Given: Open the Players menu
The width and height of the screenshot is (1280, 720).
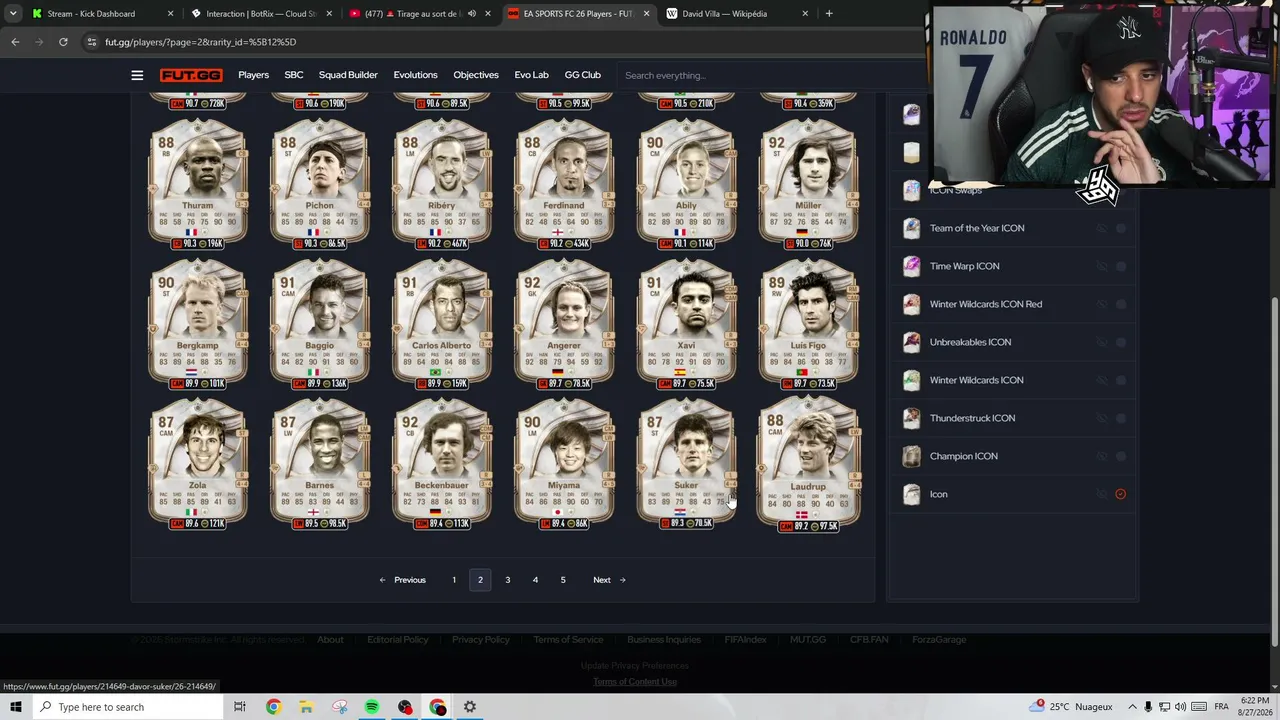Looking at the screenshot, I should pyautogui.click(x=253, y=75).
